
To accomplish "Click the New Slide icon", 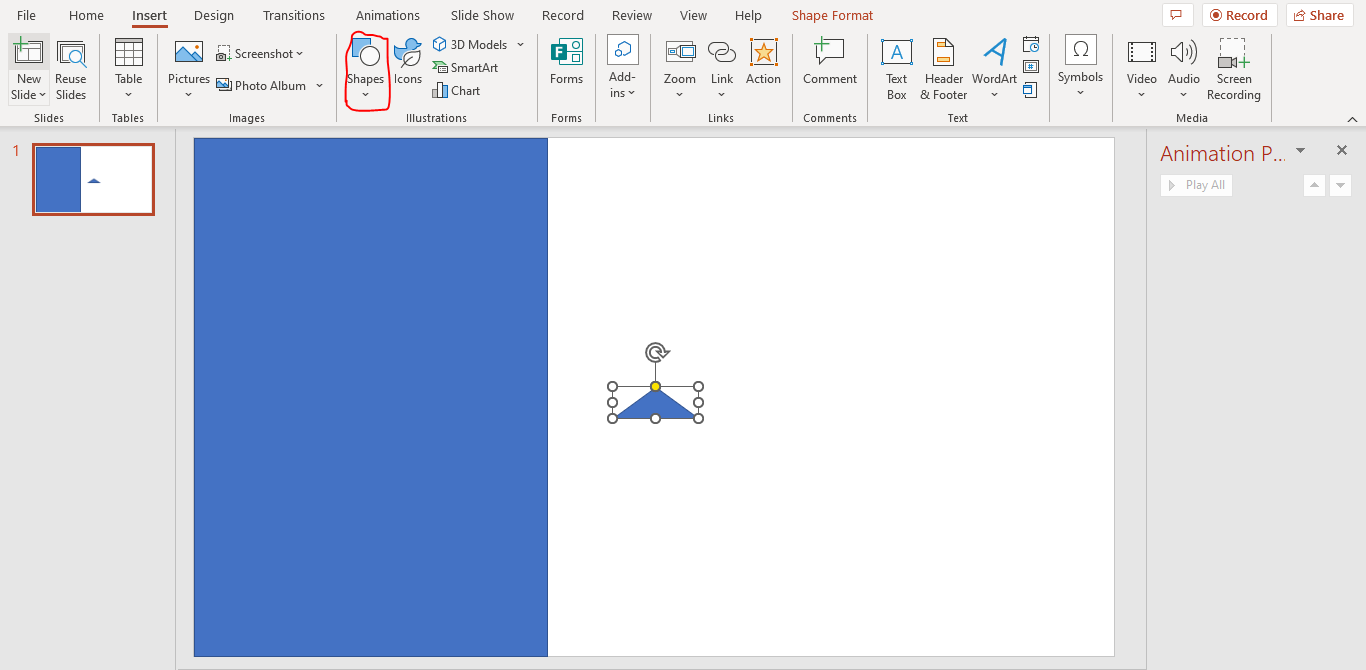I will tap(28, 53).
